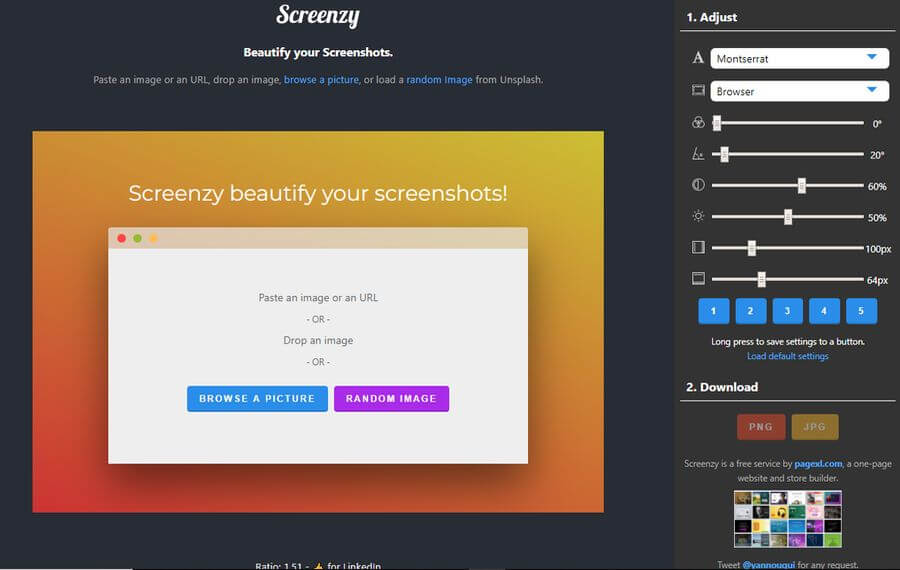Viewport: 900px width, 570px height.
Task: Adjust the hue slider at 0°
Action: tap(788, 123)
